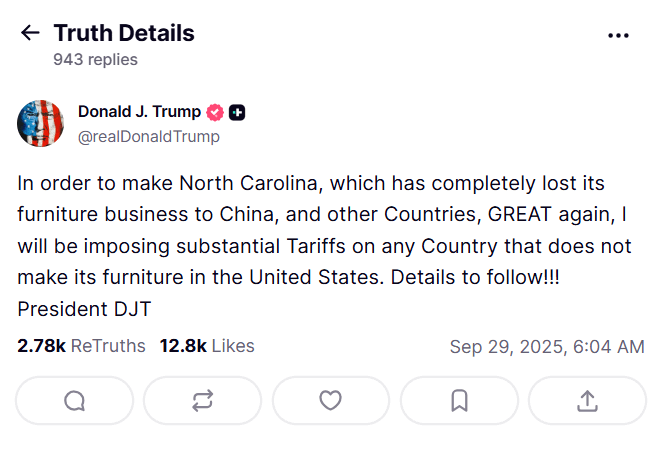Click the red verified checkmark badge

pyautogui.click(x=215, y=112)
